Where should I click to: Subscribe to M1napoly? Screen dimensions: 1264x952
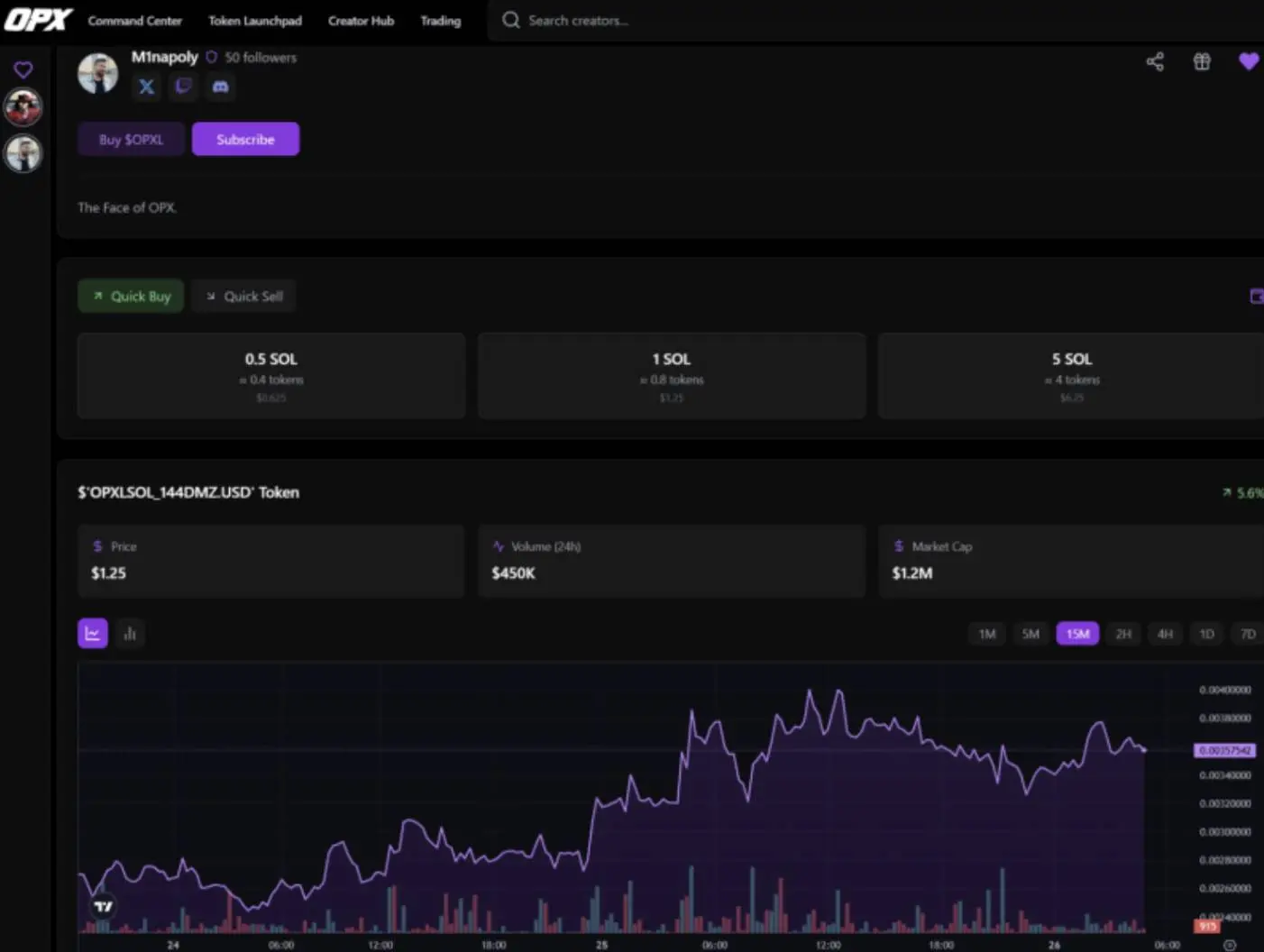245,139
